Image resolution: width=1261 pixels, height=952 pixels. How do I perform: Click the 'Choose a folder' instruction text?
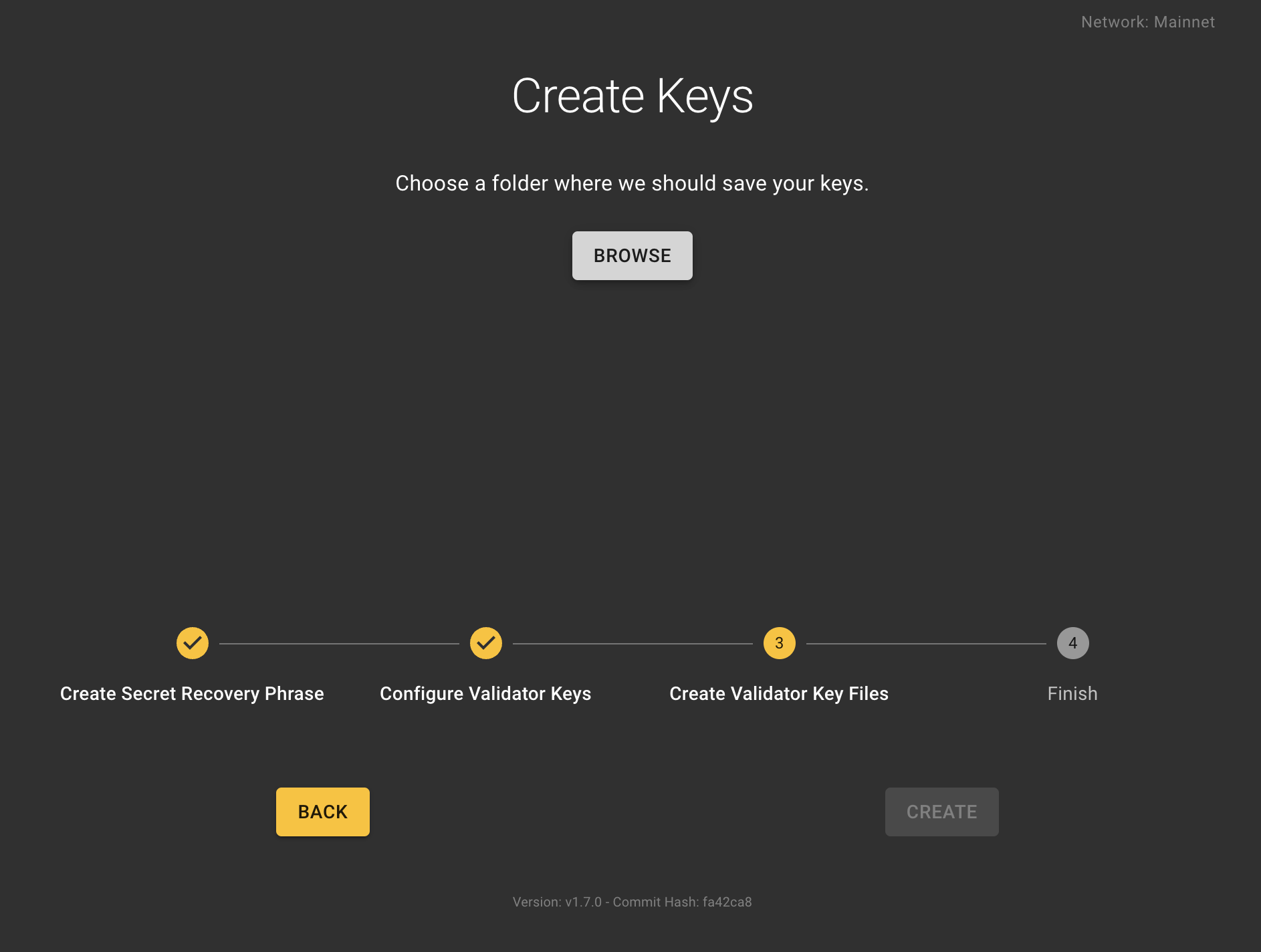pos(632,183)
